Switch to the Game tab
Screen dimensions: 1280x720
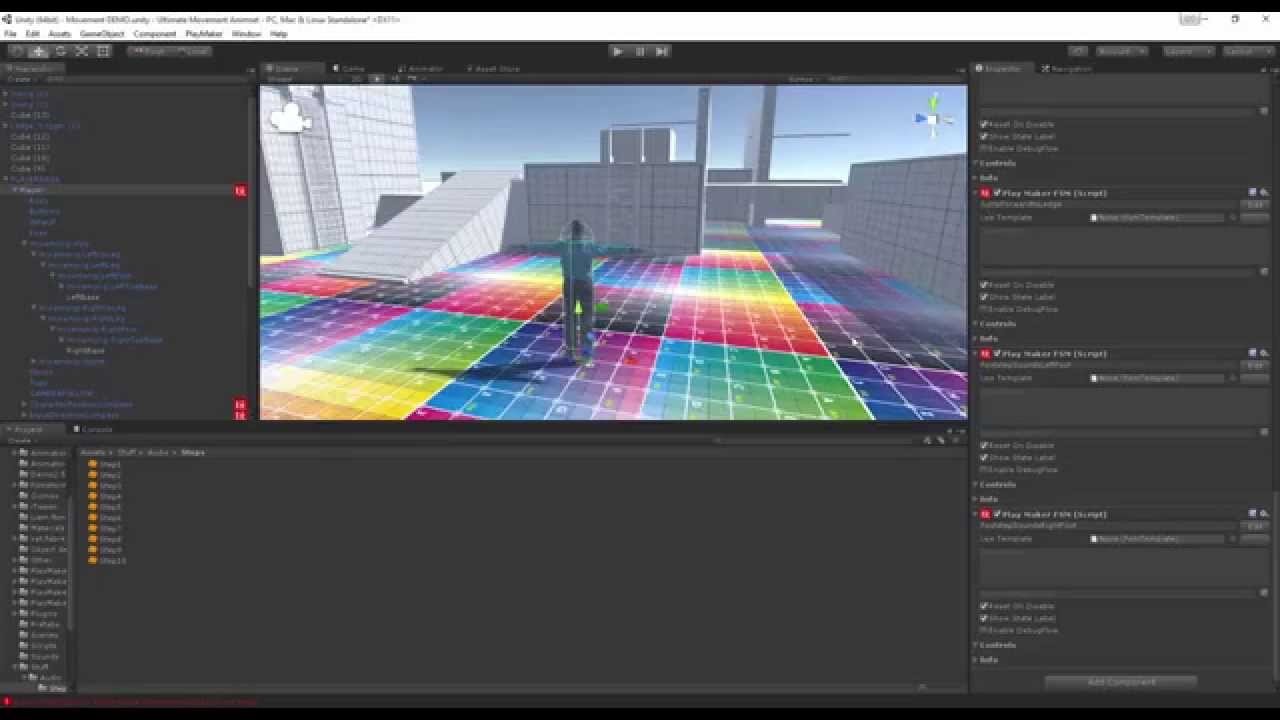[349, 69]
